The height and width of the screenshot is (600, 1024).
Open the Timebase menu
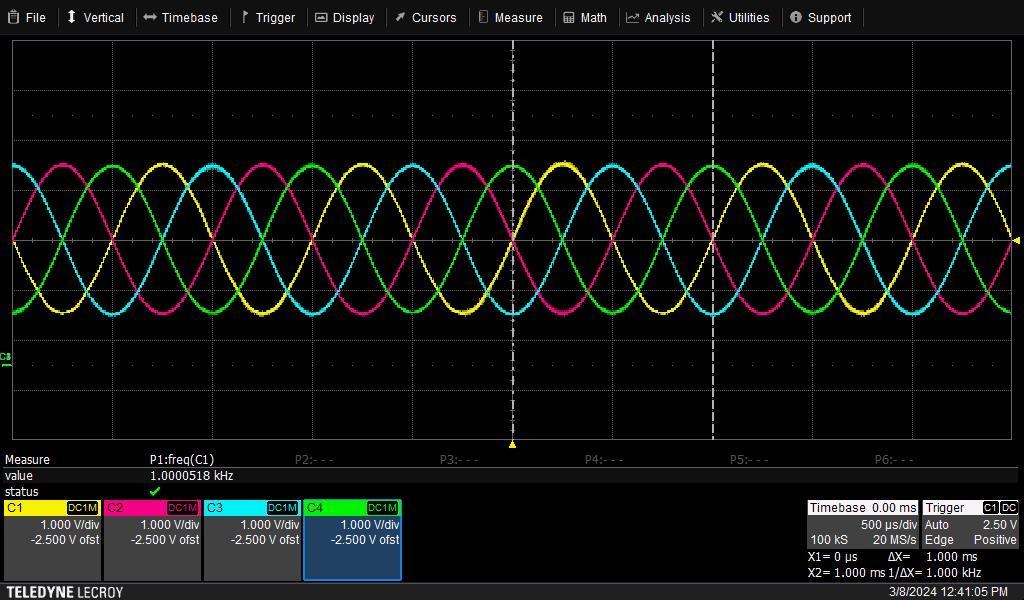coord(180,18)
